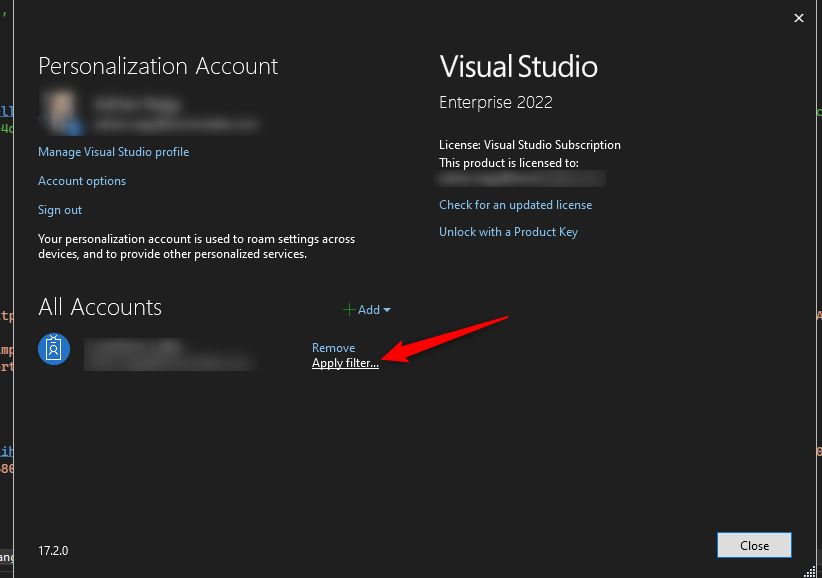Click the Personalization Account heading
This screenshot has width=822, height=578.
click(158, 67)
